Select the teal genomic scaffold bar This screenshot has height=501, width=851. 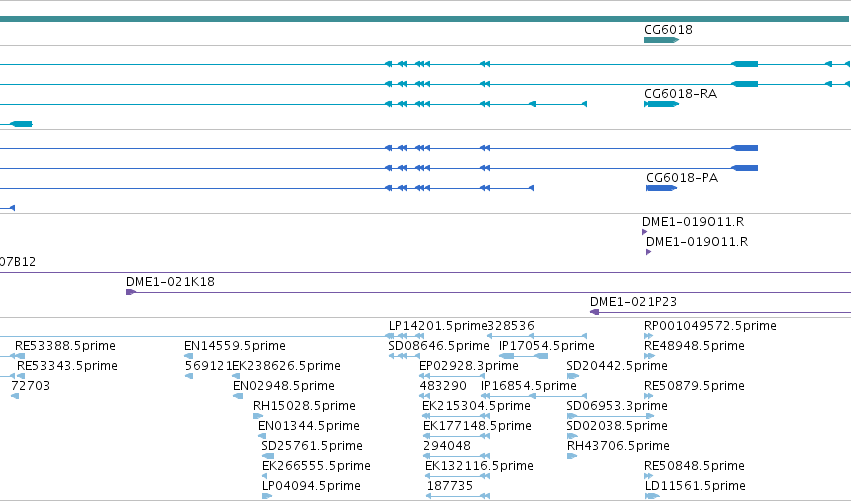pyautogui.click(x=424, y=20)
